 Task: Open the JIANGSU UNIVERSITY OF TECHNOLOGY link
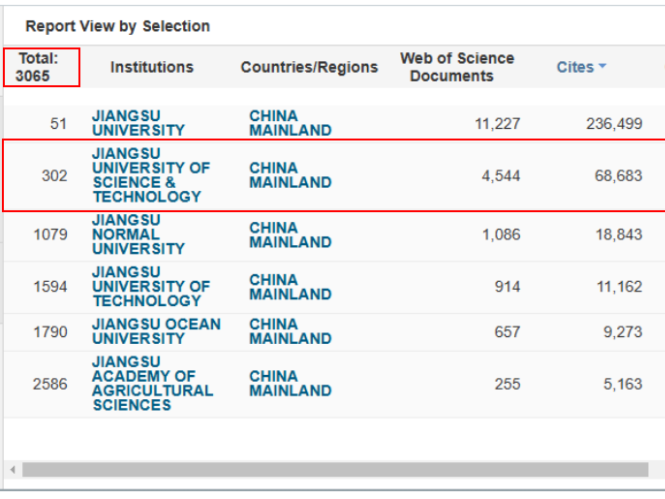point(151,287)
